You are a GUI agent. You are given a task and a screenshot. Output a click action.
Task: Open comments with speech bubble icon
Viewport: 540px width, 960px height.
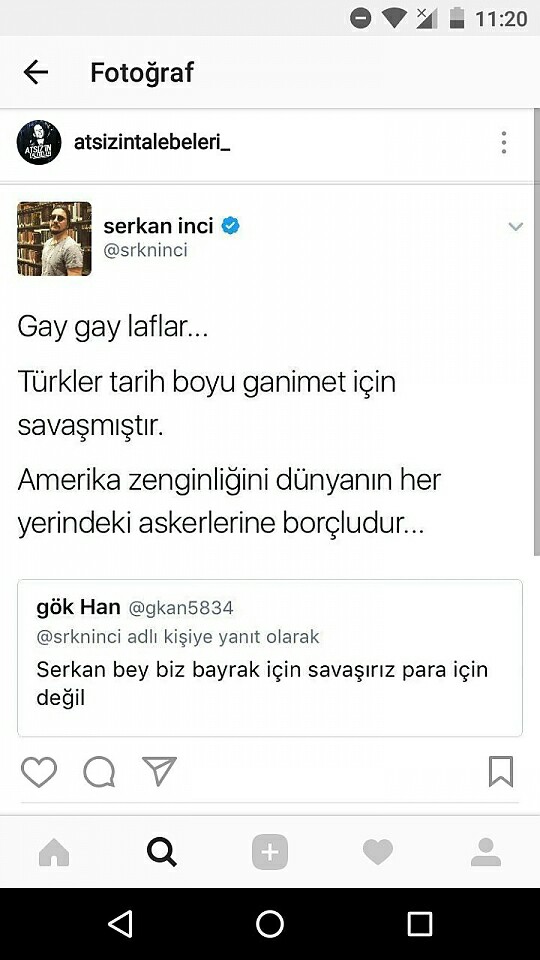(x=99, y=771)
